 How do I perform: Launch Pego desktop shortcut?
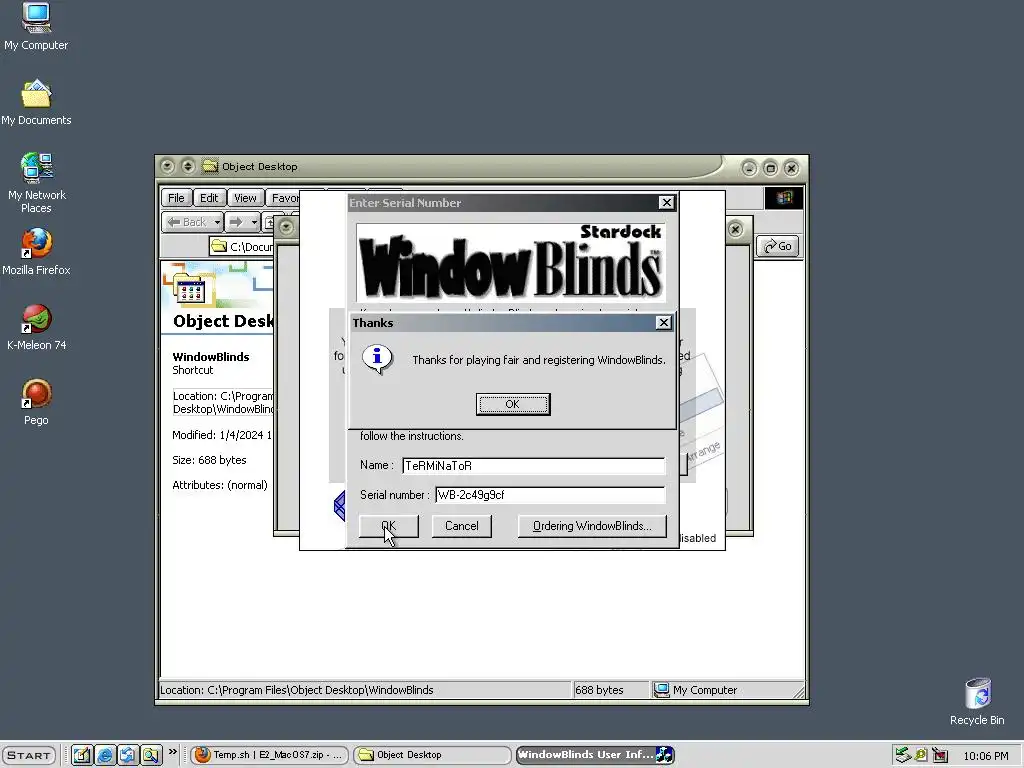pyautogui.click(x=36, y=402)
